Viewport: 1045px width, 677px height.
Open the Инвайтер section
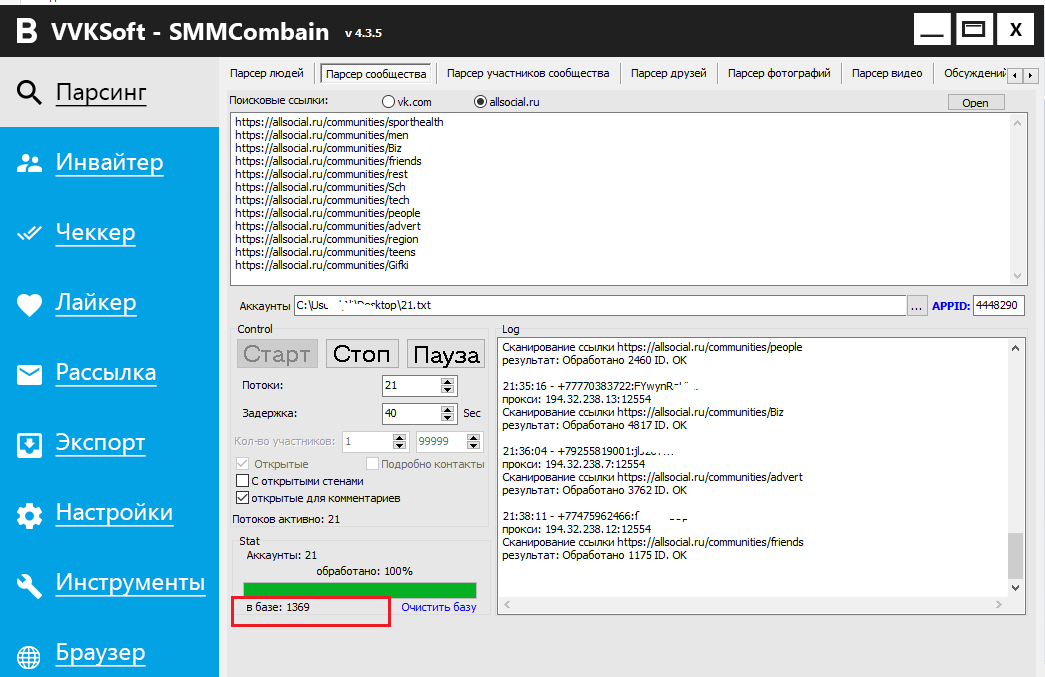tap(109, 162)
